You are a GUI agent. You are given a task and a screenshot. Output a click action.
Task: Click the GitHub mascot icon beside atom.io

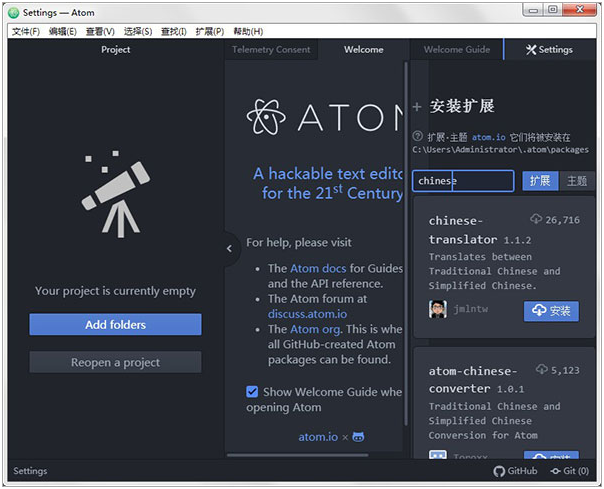[358, 437]
